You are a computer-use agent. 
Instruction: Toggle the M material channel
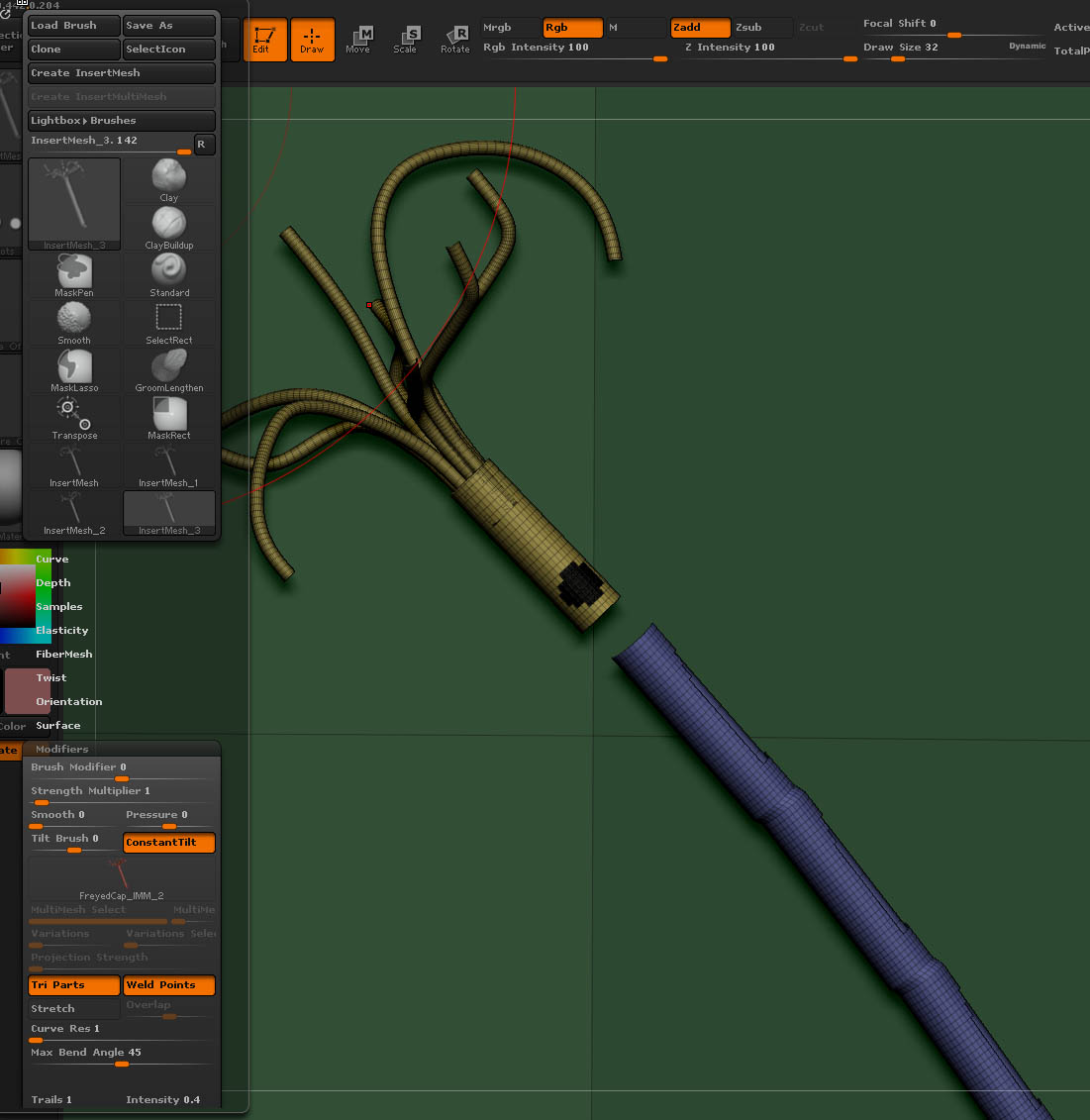pos(635,27)
